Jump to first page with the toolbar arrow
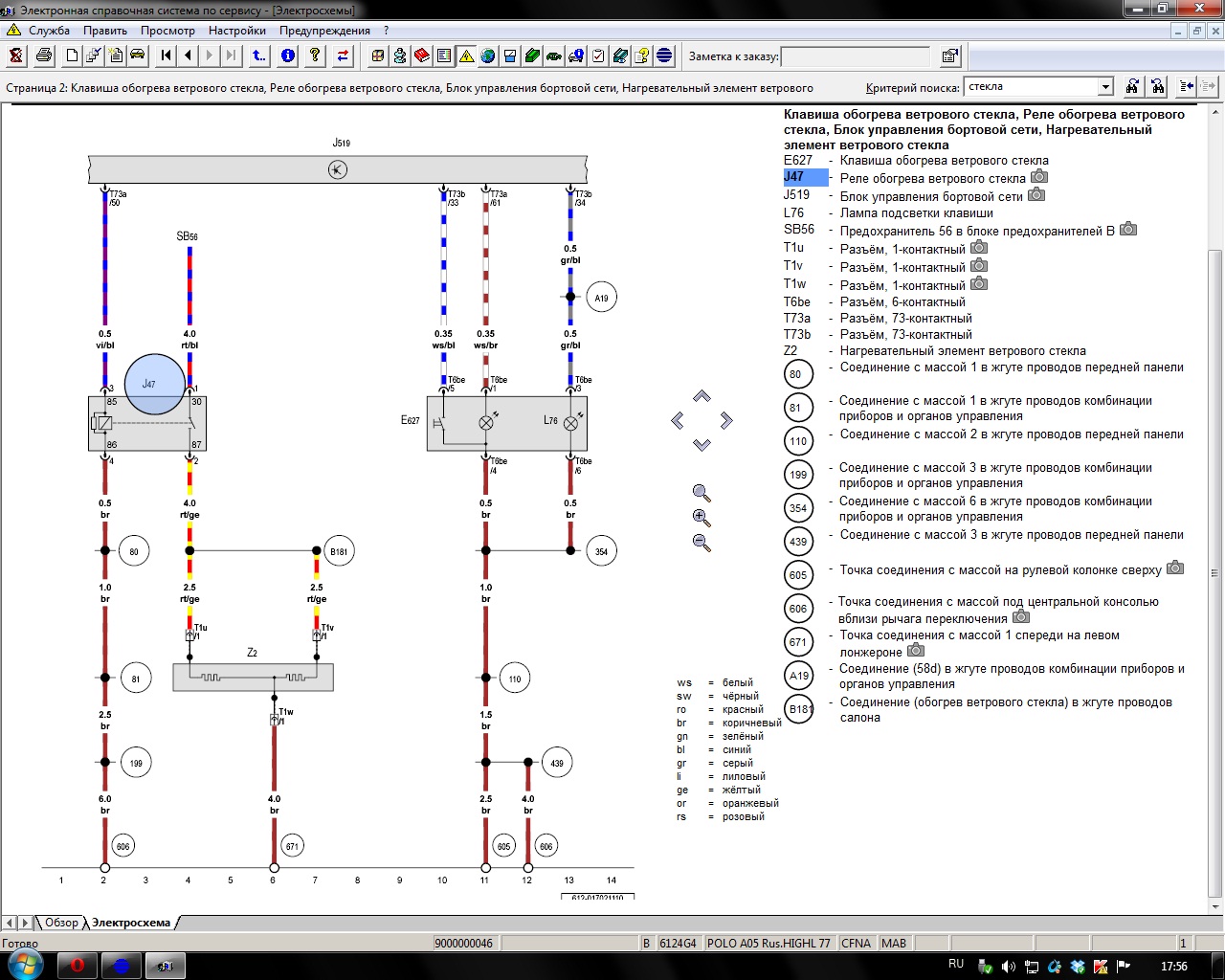This screenshot has height=980, width=1225. point(167,56)
